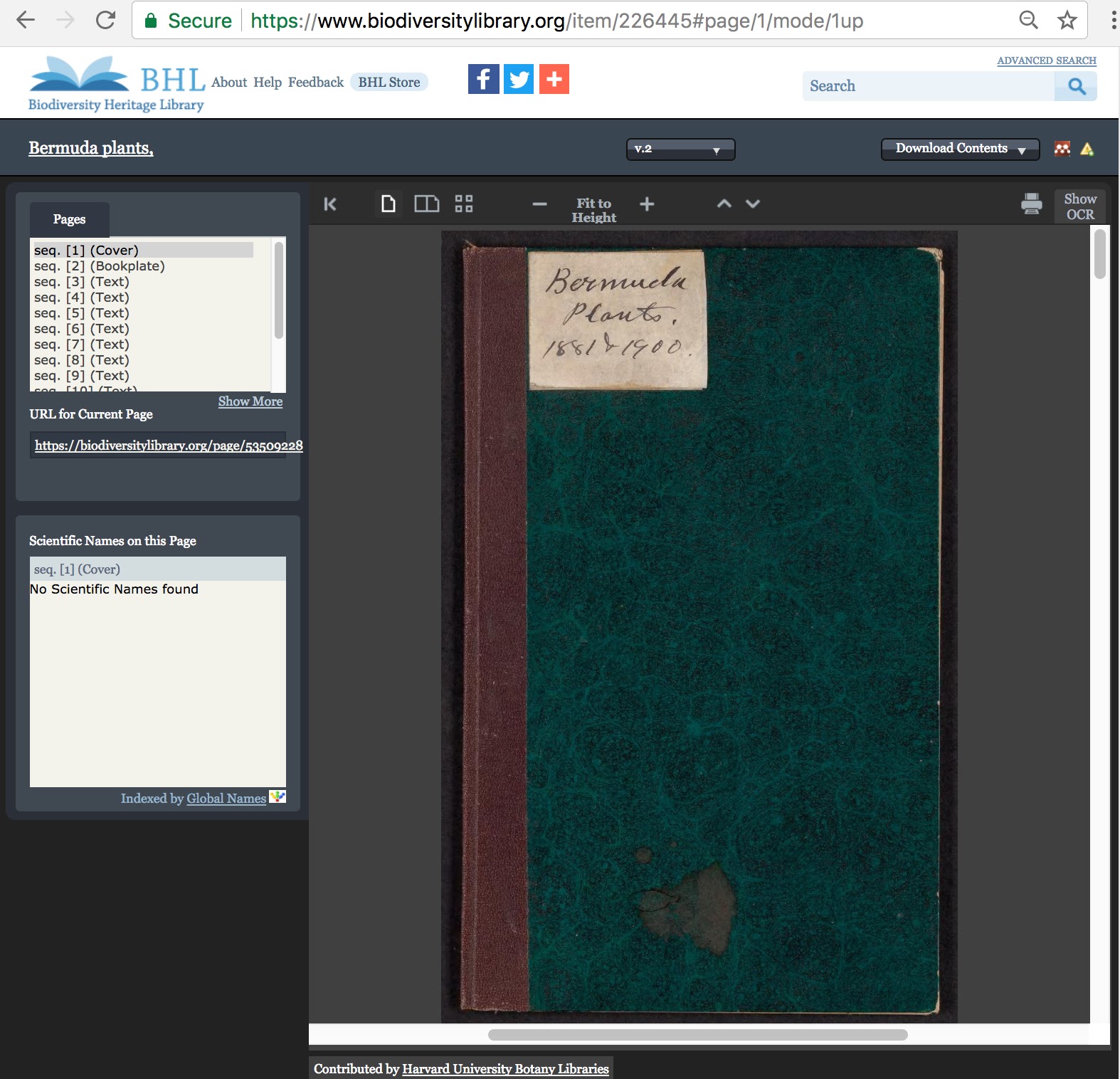Open the Harvard University Botany Libraries link
1120x1079 pixels.
[x=505, y=1069]
